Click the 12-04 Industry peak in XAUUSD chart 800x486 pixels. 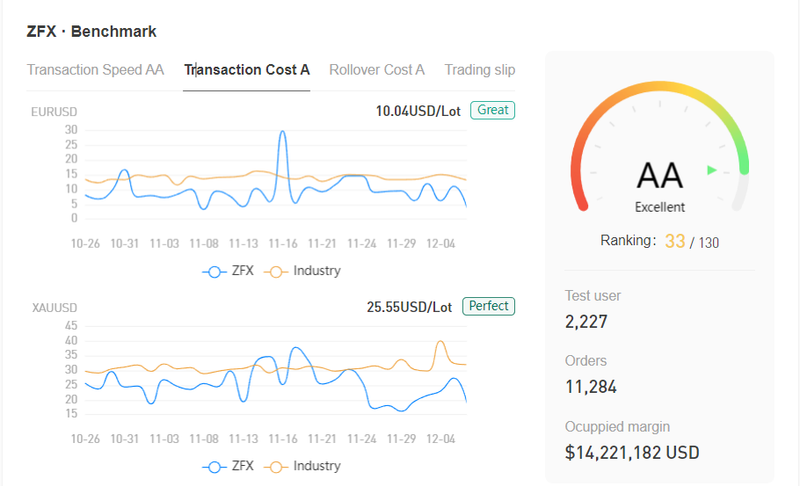[440, 342]
